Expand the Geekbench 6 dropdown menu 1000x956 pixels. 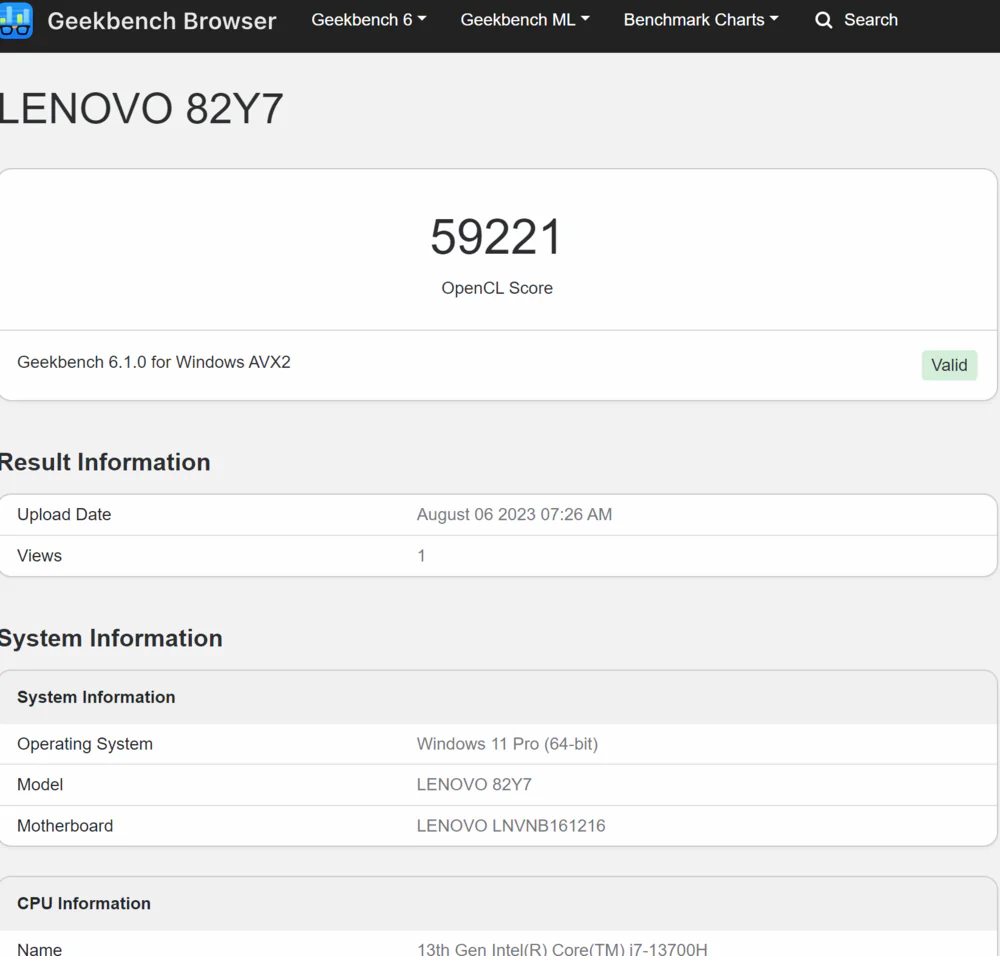click(369, 20)
